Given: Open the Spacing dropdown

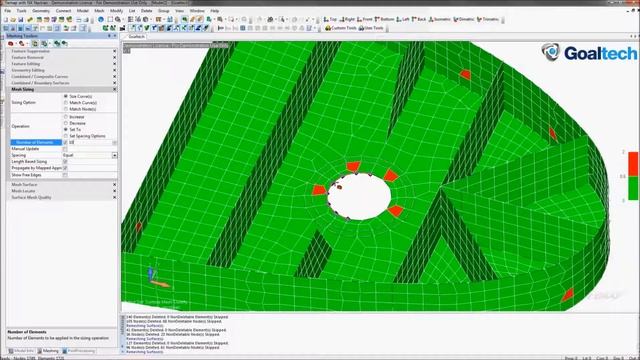Looking at the screenshot, I should click(114, 156).
